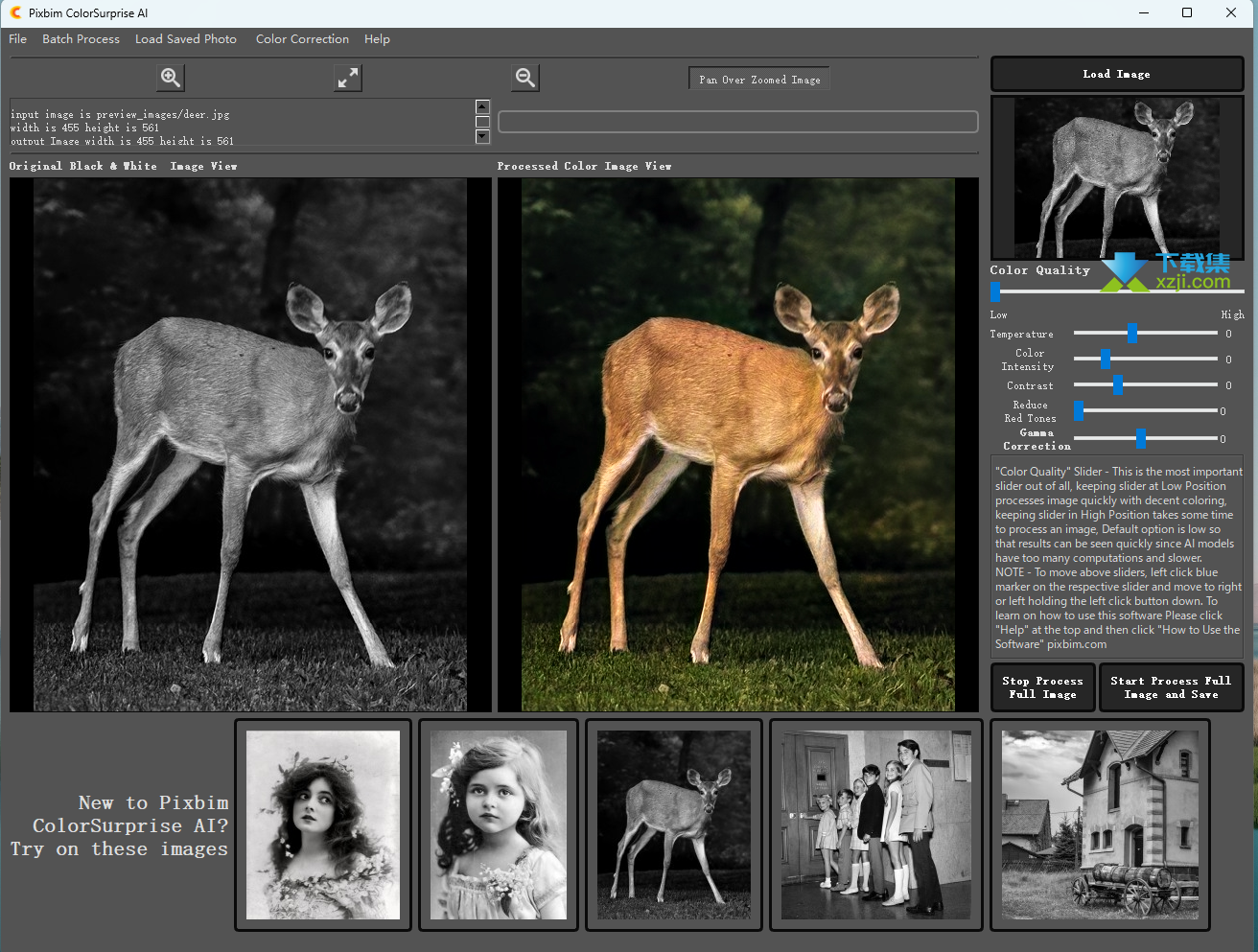Close the Pixbim ColorSurprise AI window
The height and width of the screenshot is (952, 1258).
pyautogui.click(x=1231, y=12)
